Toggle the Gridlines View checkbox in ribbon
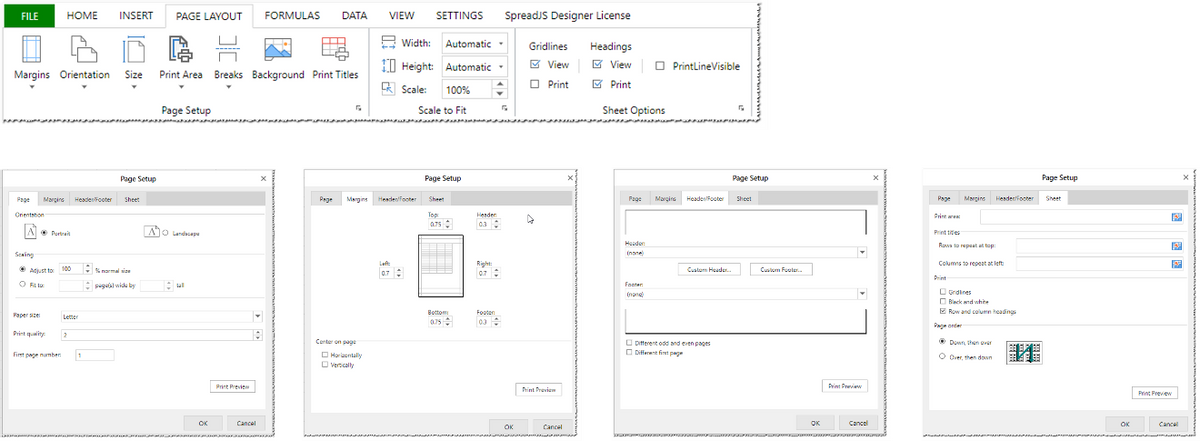1200x441 pixels. [x=535, y=64]
